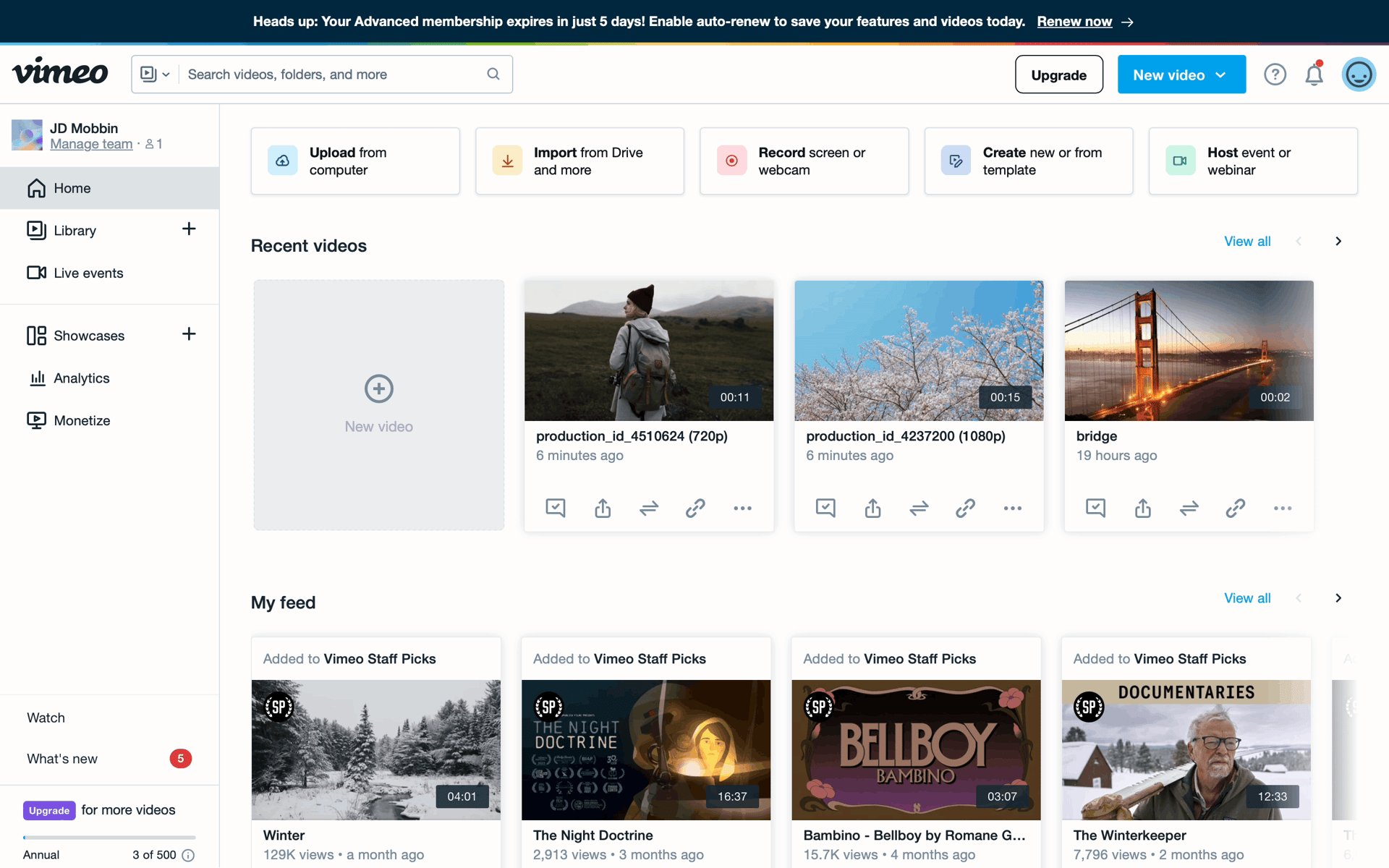Go to next My feed page arrow

pos(1338,597)
